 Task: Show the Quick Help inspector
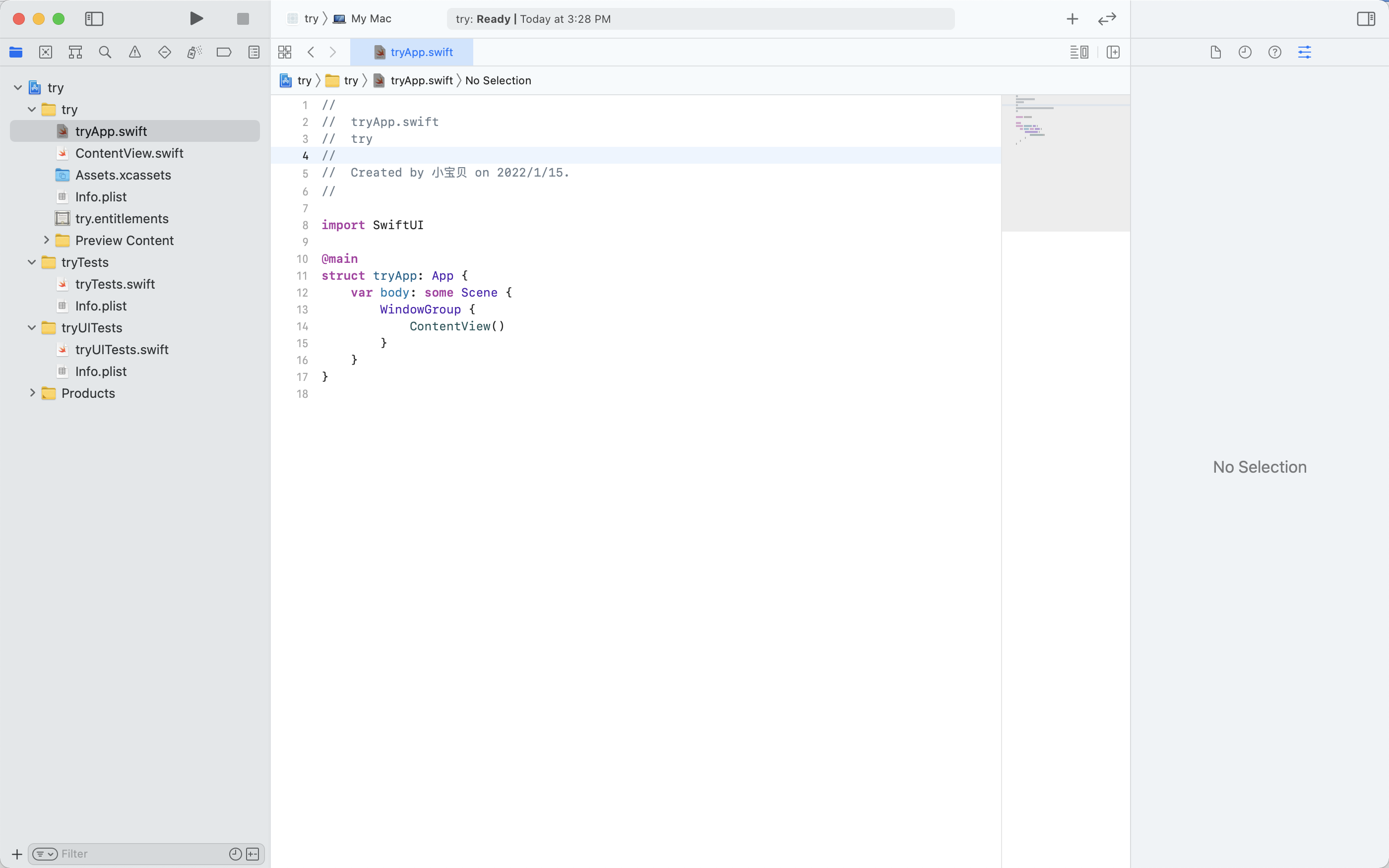(x=1275, y=52)
